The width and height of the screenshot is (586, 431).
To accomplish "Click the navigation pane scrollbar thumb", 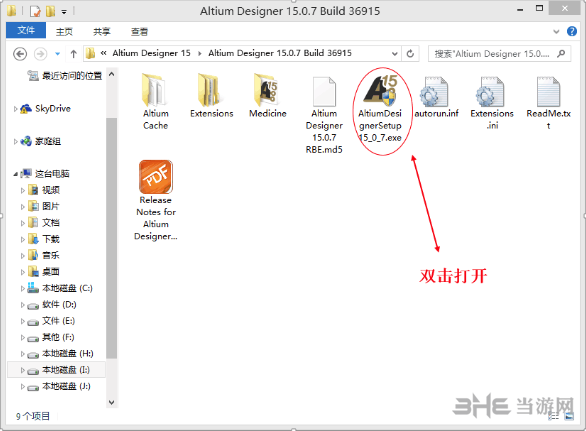I will [x=111, y=238].
